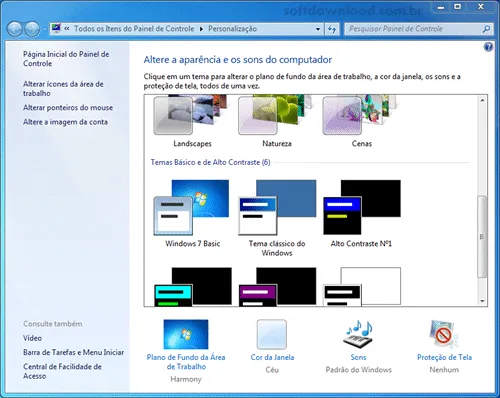Select Todos os Itens do Painel de Controle breadcrumb
The image size is (500, 398).
[x=134, y=29]
